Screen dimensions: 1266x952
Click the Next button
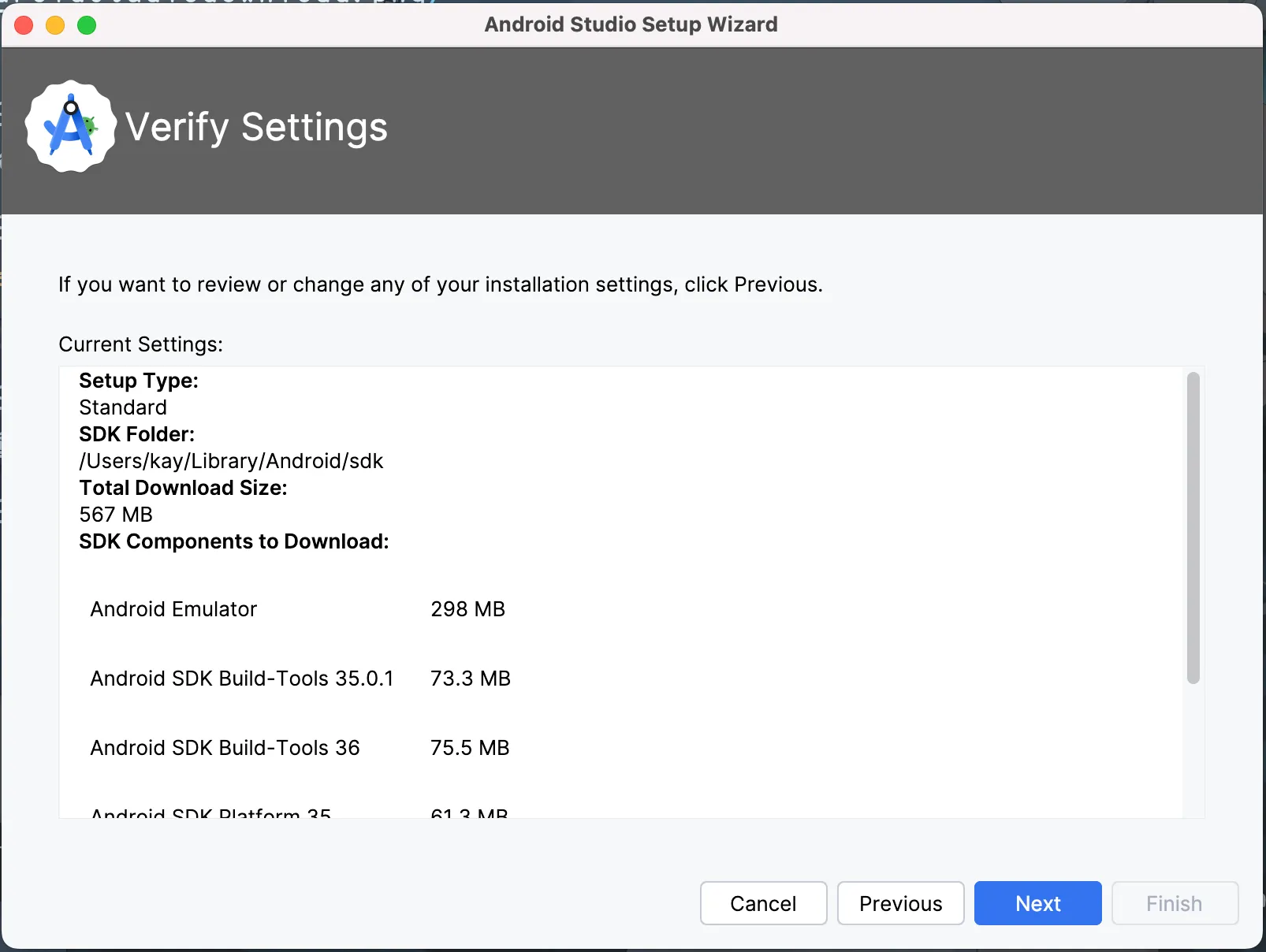(x=1037, y=903)
